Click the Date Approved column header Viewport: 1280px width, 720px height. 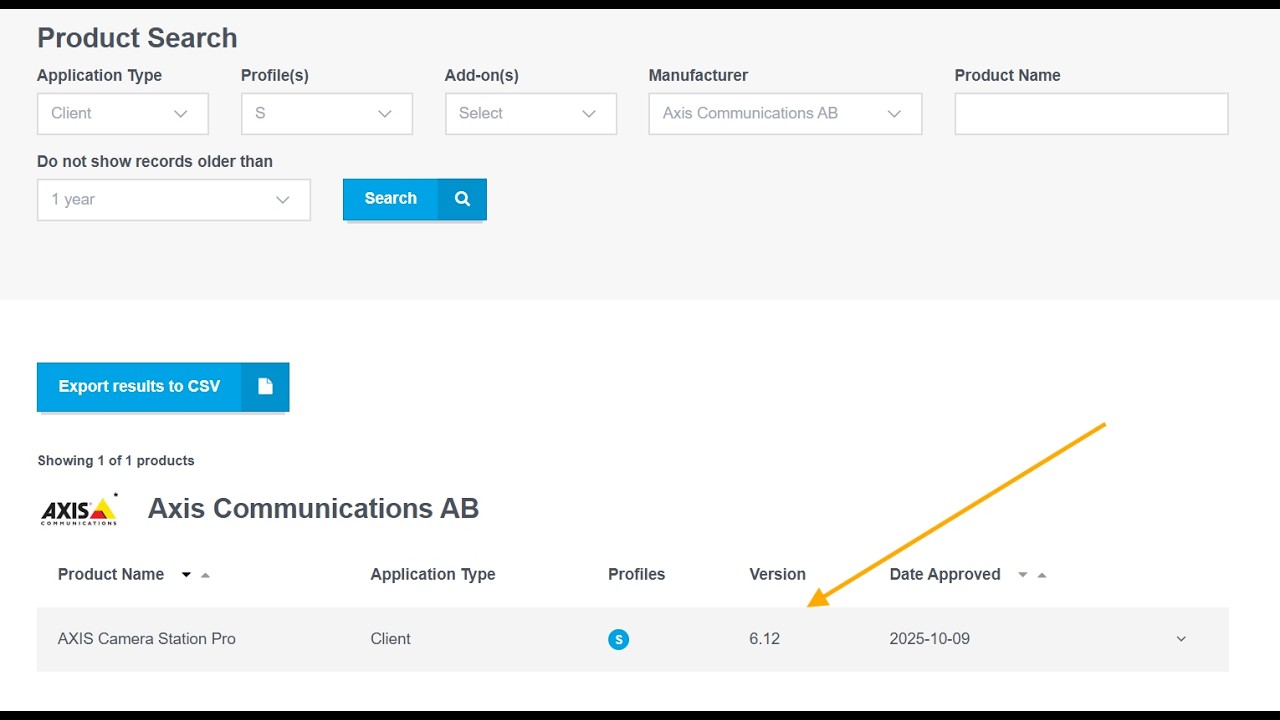click(x=945, y=574)
